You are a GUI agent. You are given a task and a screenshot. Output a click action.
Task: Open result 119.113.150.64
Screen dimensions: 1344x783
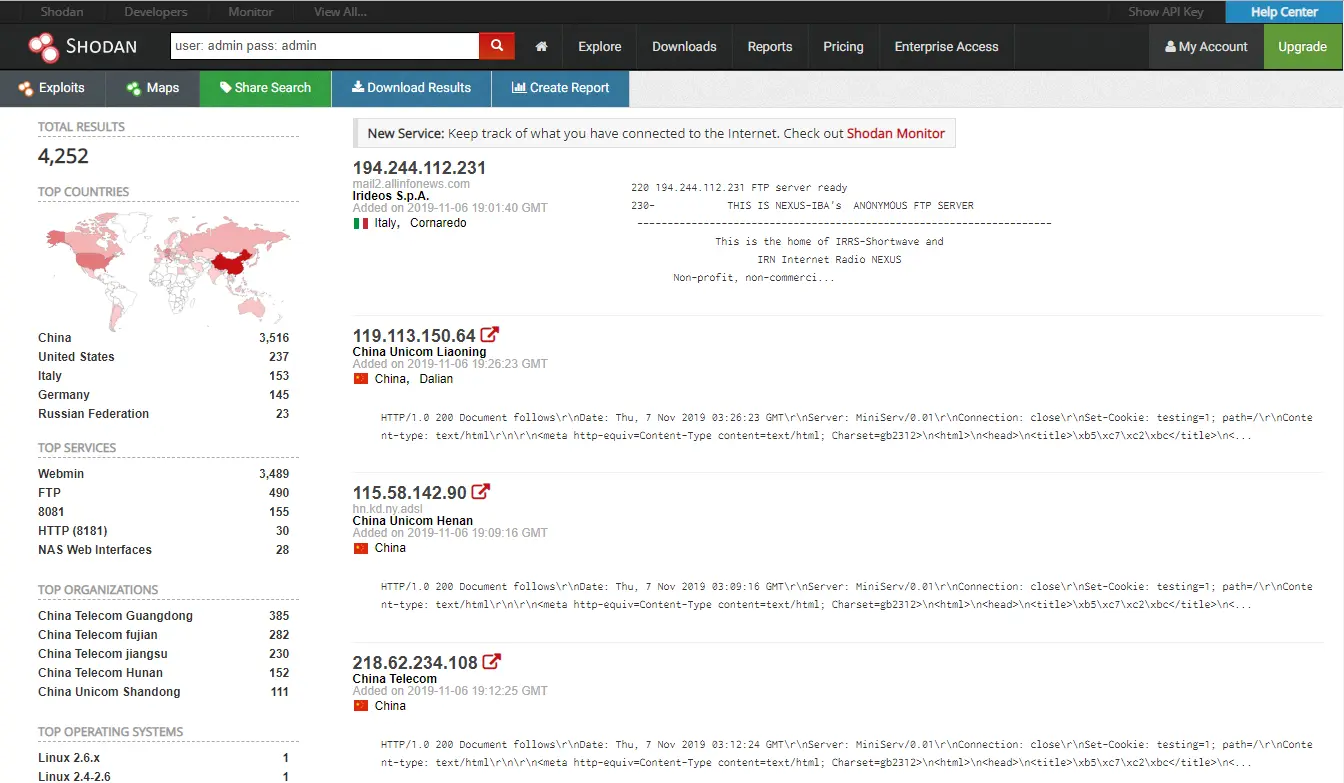pos(414,336)
